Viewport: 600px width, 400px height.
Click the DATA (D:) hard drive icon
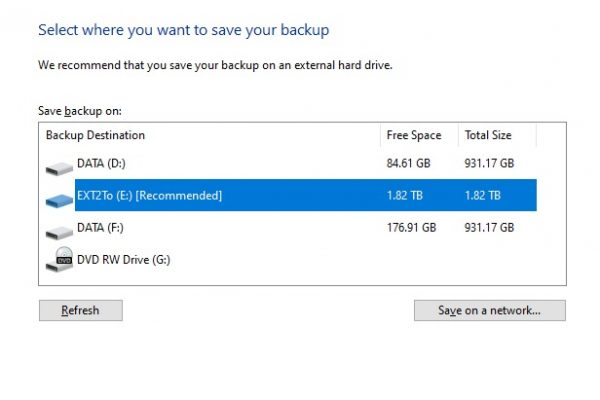coord(59,168)
